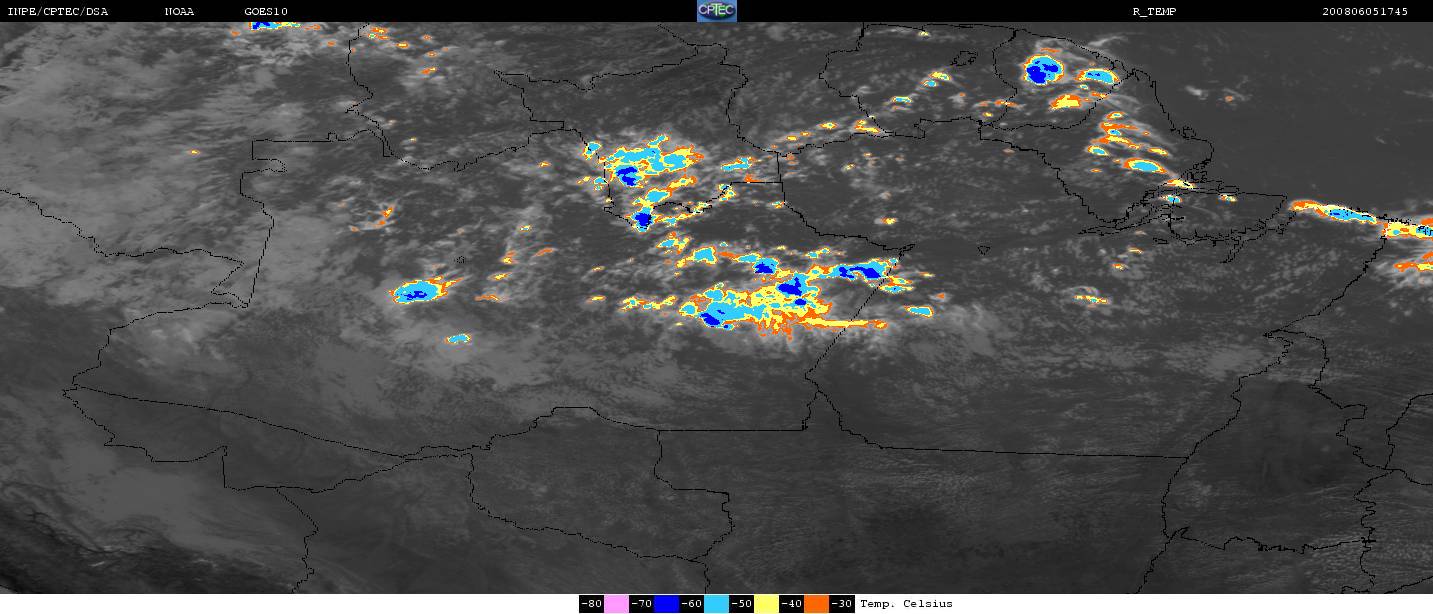1433x614 pixels.
Task: Click the -40 legend value
Action: coord(791,604)
